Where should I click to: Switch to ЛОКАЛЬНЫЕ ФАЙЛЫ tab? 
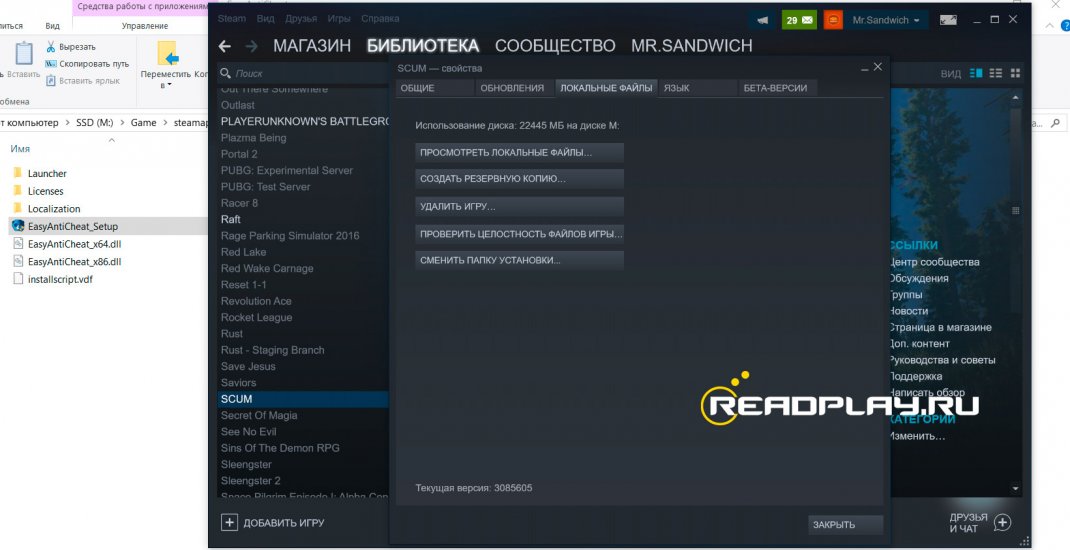(606, 88)
